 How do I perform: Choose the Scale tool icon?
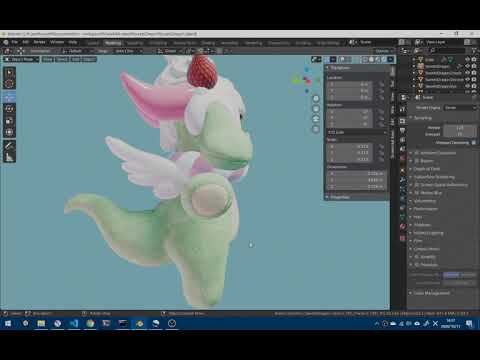point(9,120)
